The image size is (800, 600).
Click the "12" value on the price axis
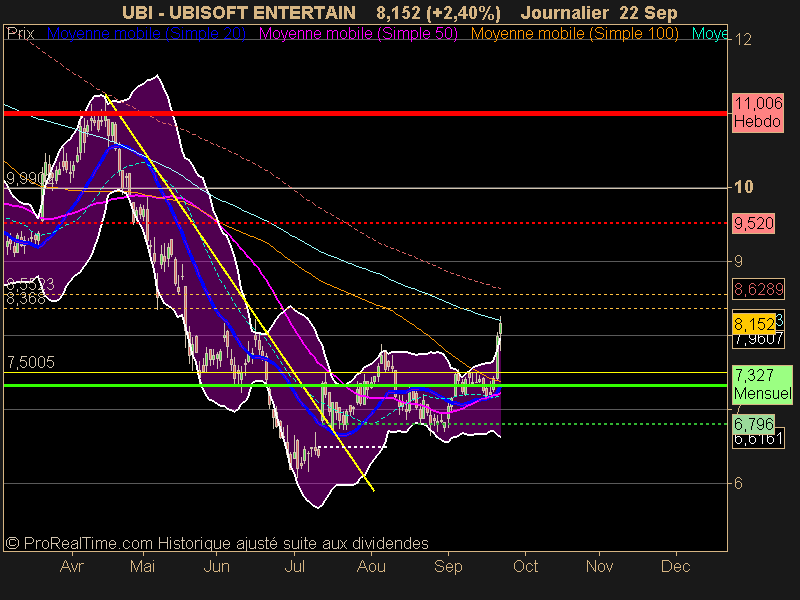pos(743,39)
